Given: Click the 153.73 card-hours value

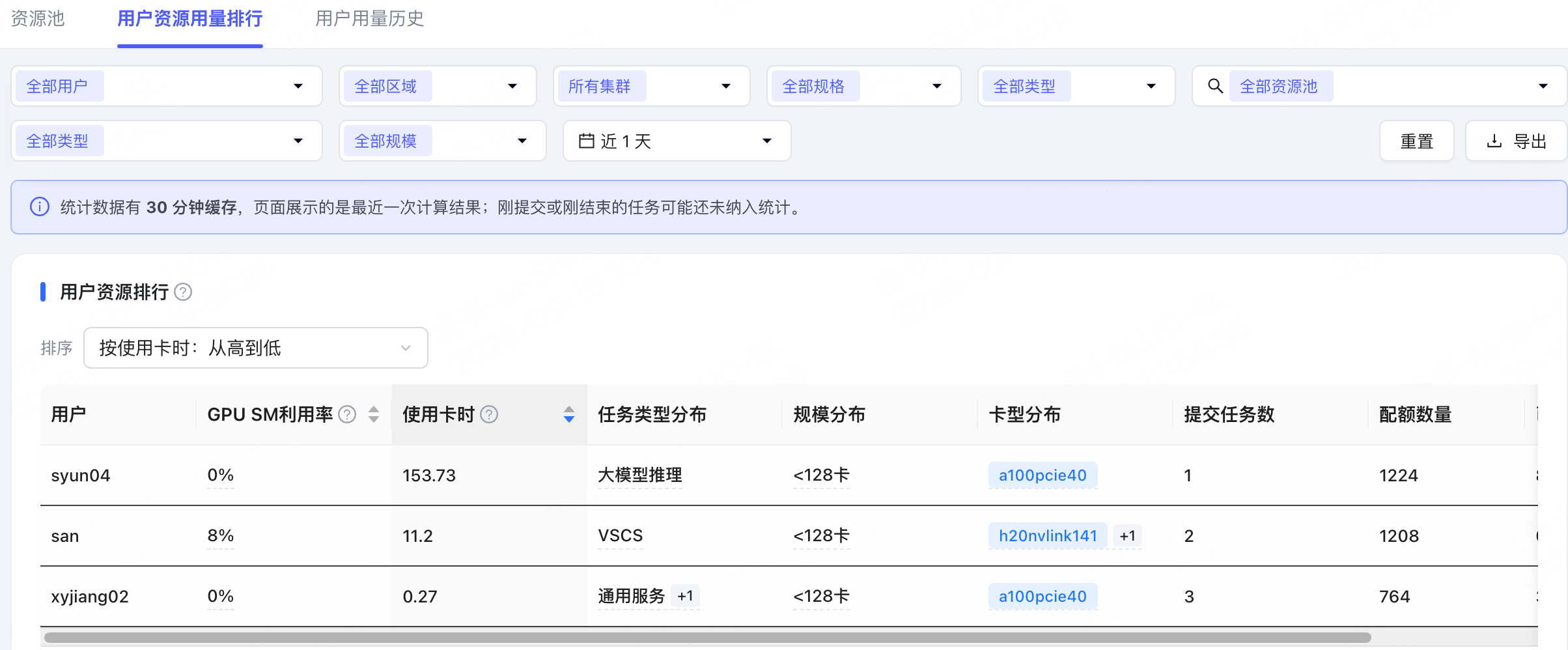Looking at the screenshot, I should pyautogui.click(x=429, y=475).
